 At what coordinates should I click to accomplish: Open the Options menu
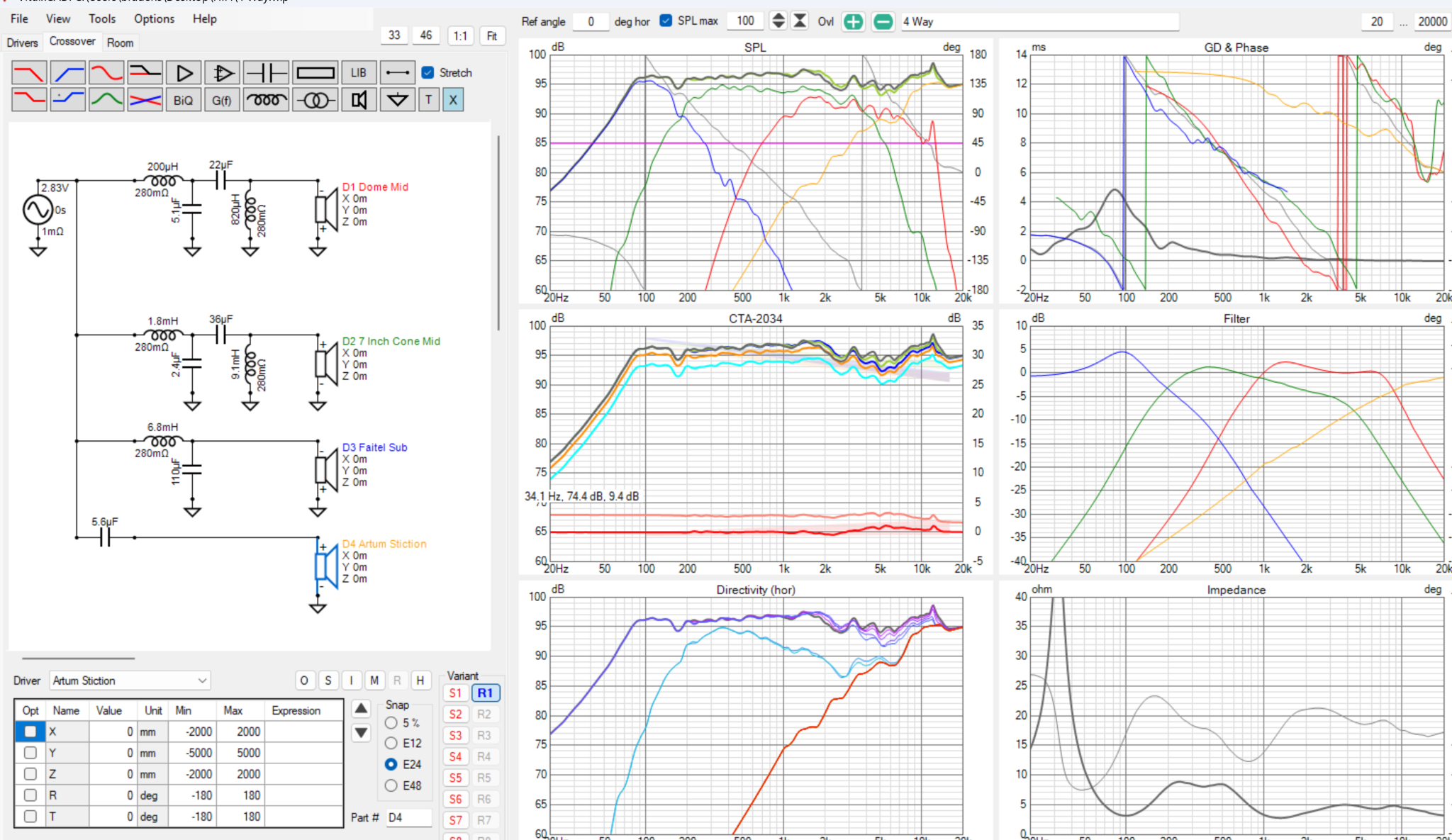[154, 18]
